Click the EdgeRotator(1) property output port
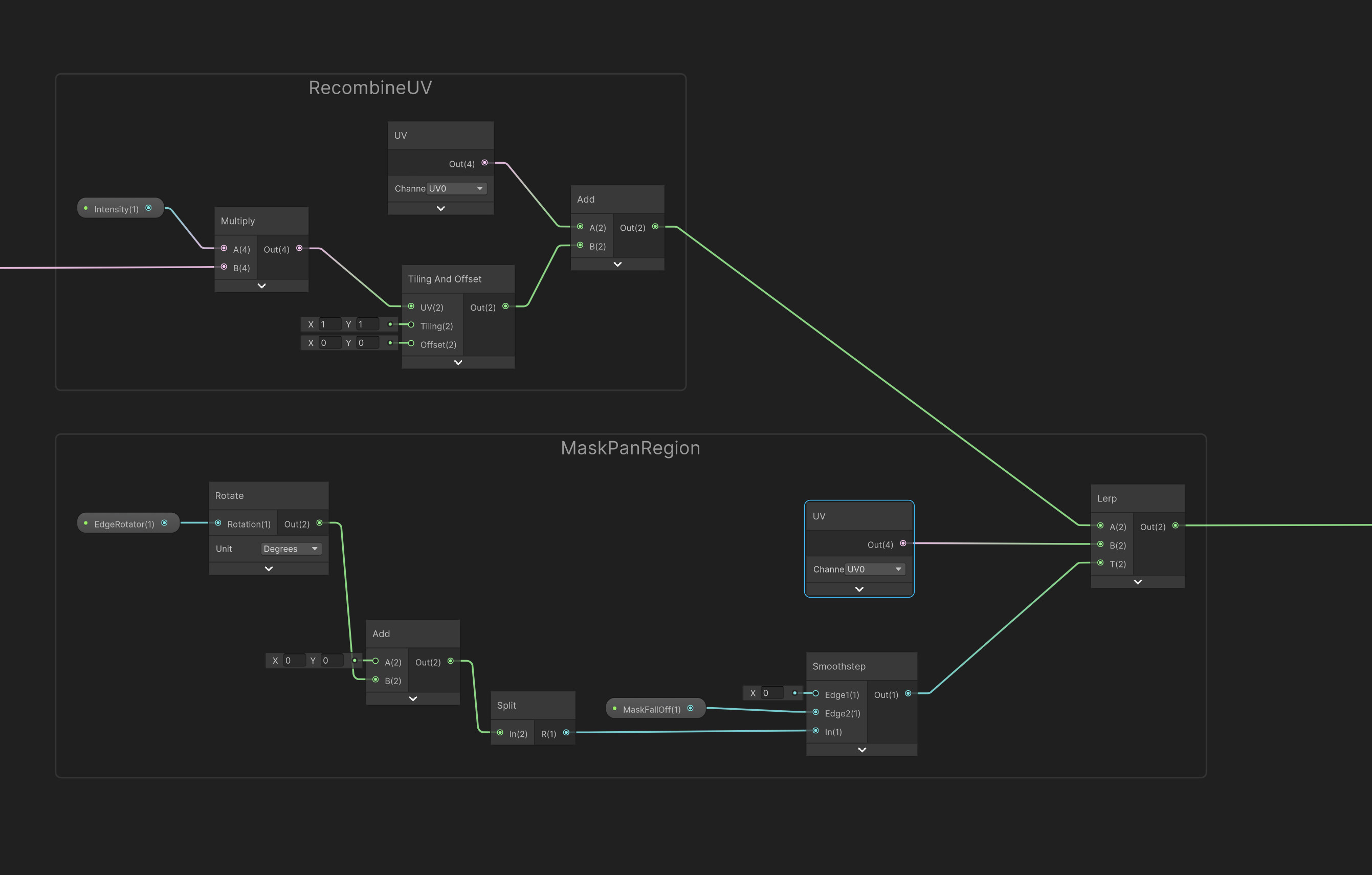The width and height of the screenshot is (1372, 875). pyautogui.click(x=164, y=522)
